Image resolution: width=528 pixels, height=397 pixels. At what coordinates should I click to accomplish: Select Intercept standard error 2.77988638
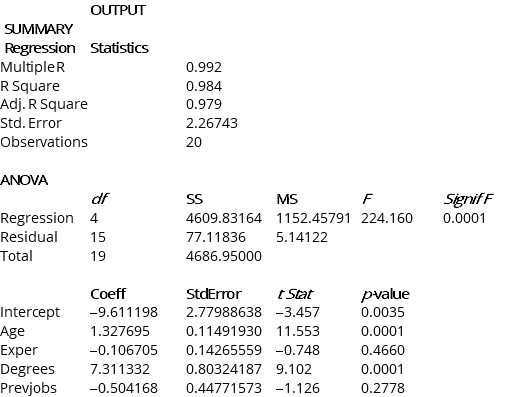(224, 312)
